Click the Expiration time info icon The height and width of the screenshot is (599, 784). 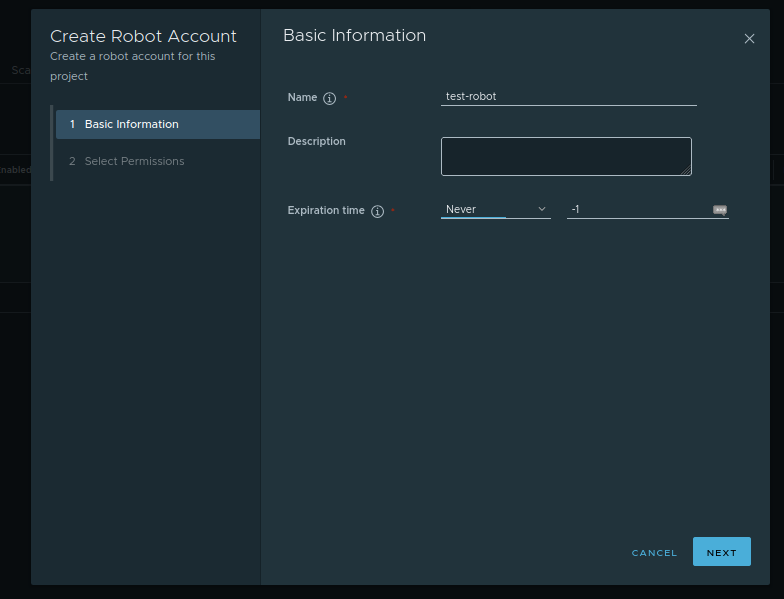coord(378,211)
